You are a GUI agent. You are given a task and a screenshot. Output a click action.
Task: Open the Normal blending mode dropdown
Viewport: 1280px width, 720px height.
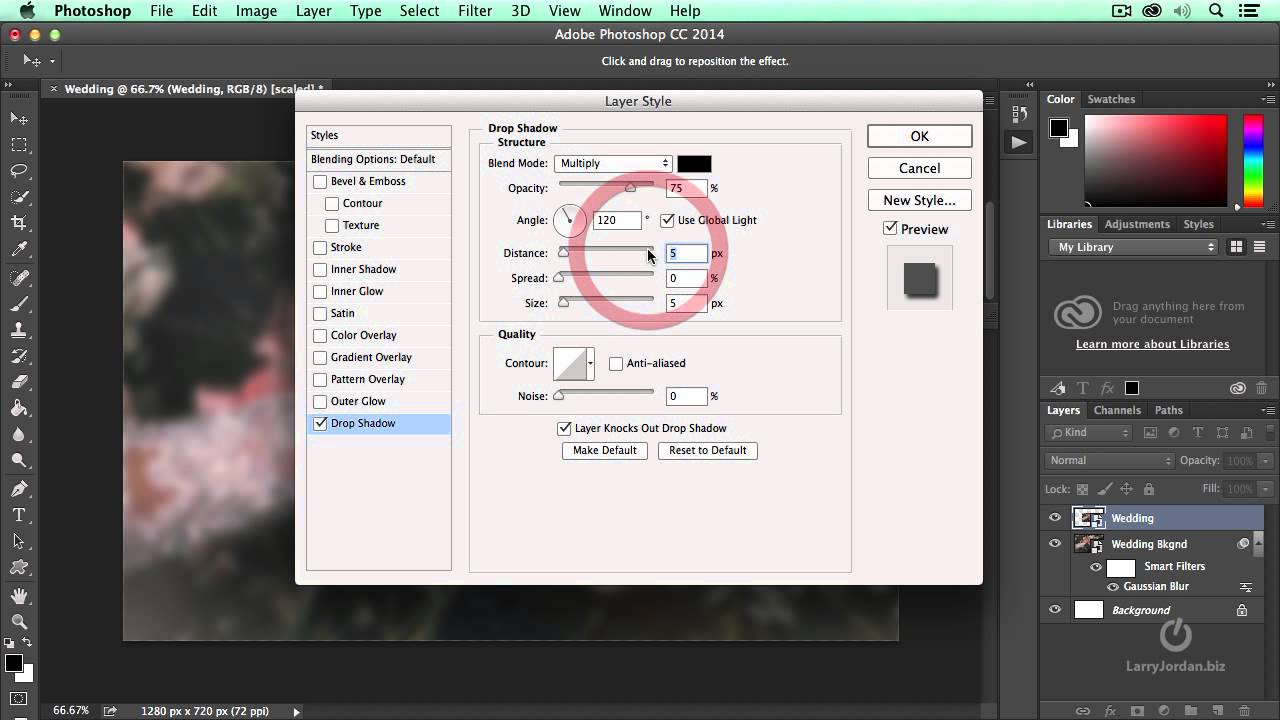tap(1109, 461)
